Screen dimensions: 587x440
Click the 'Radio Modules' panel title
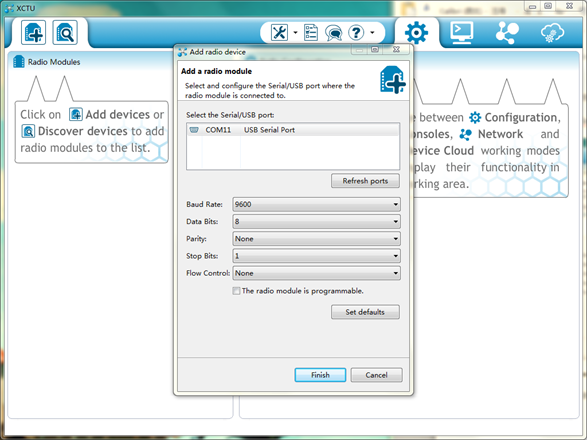(54, 62)
